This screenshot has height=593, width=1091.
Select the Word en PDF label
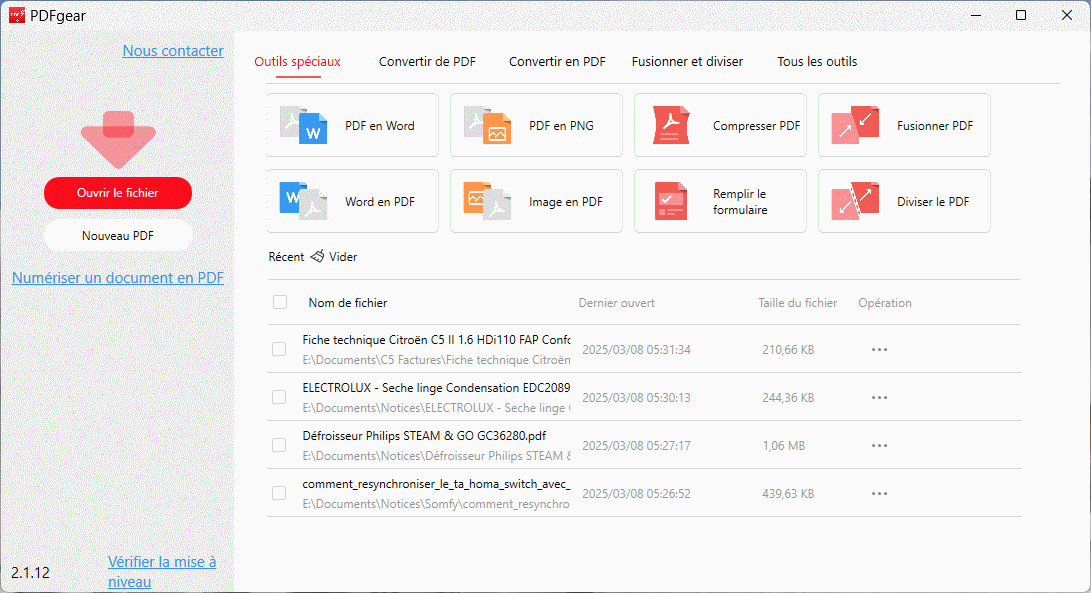point(380,202)
